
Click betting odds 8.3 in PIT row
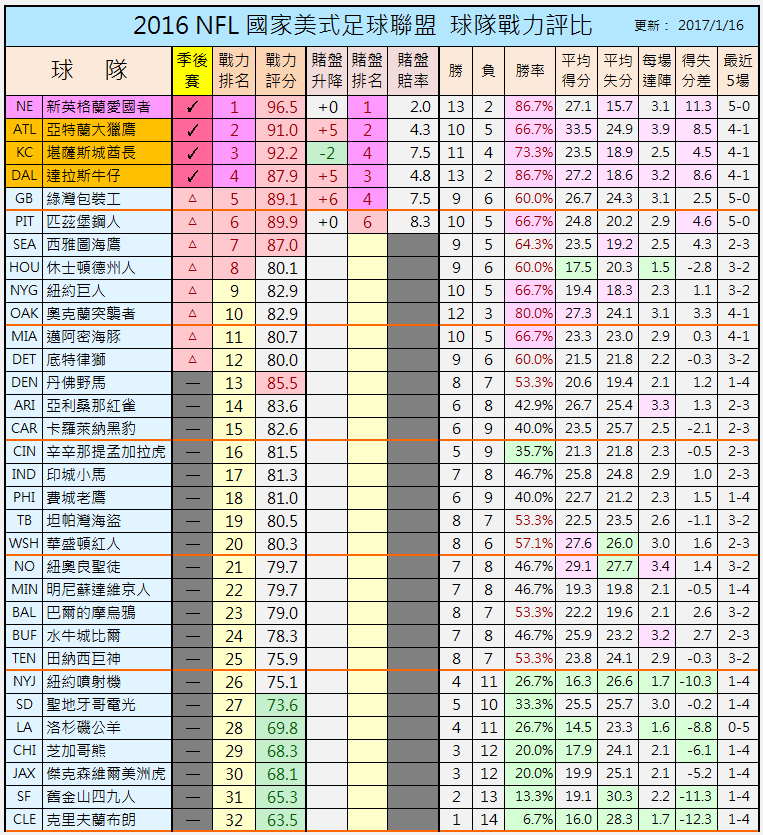point(420,222)
